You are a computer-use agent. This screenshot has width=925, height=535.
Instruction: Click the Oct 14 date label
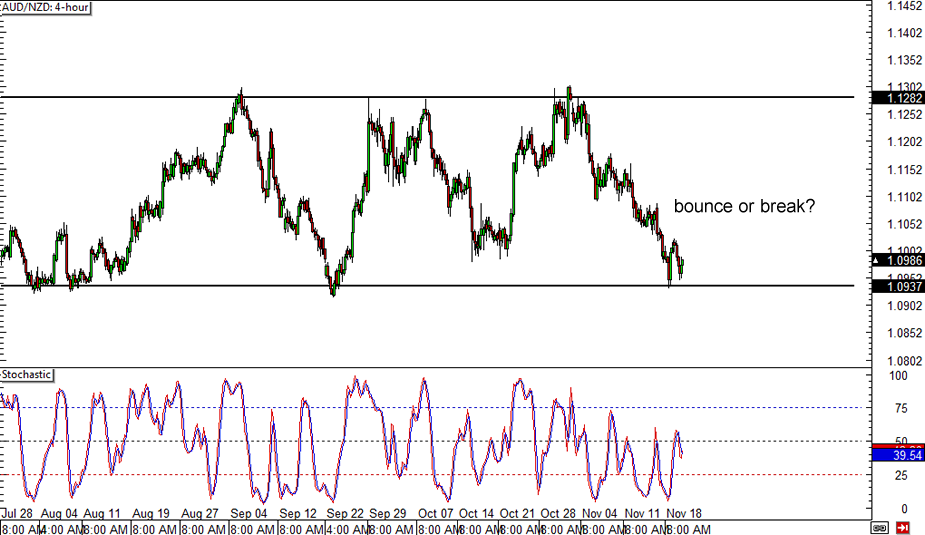(476, 513)
